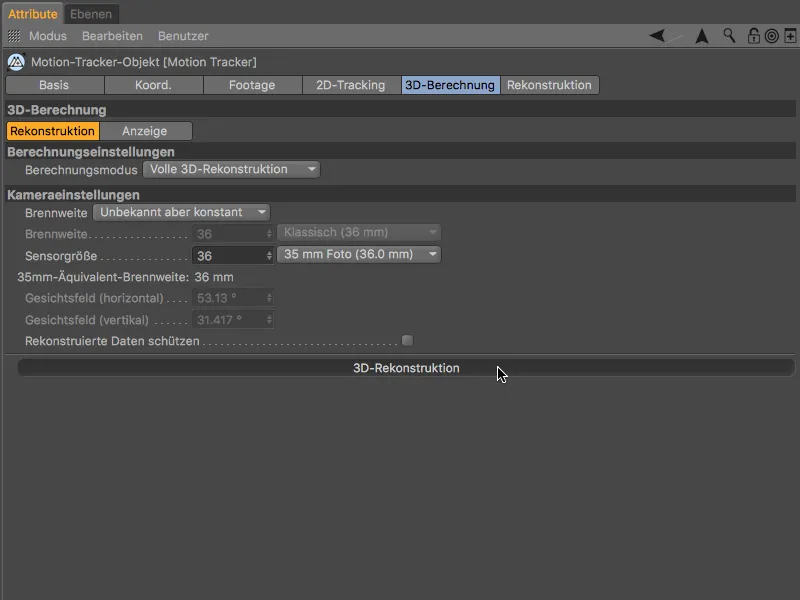Click the 3D-Rekonstruktion button
The width and height of the screenshot is (800, 600).
coord(406,368)
